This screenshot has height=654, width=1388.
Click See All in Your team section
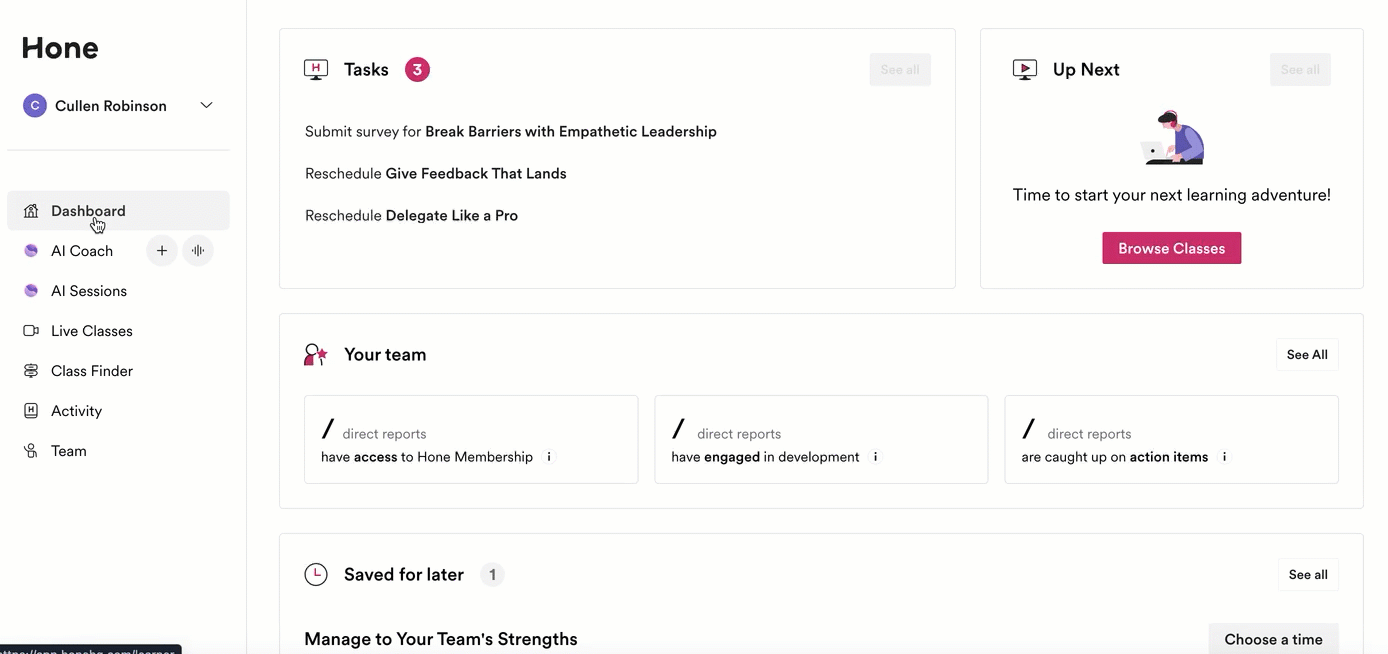[1307, 355]
